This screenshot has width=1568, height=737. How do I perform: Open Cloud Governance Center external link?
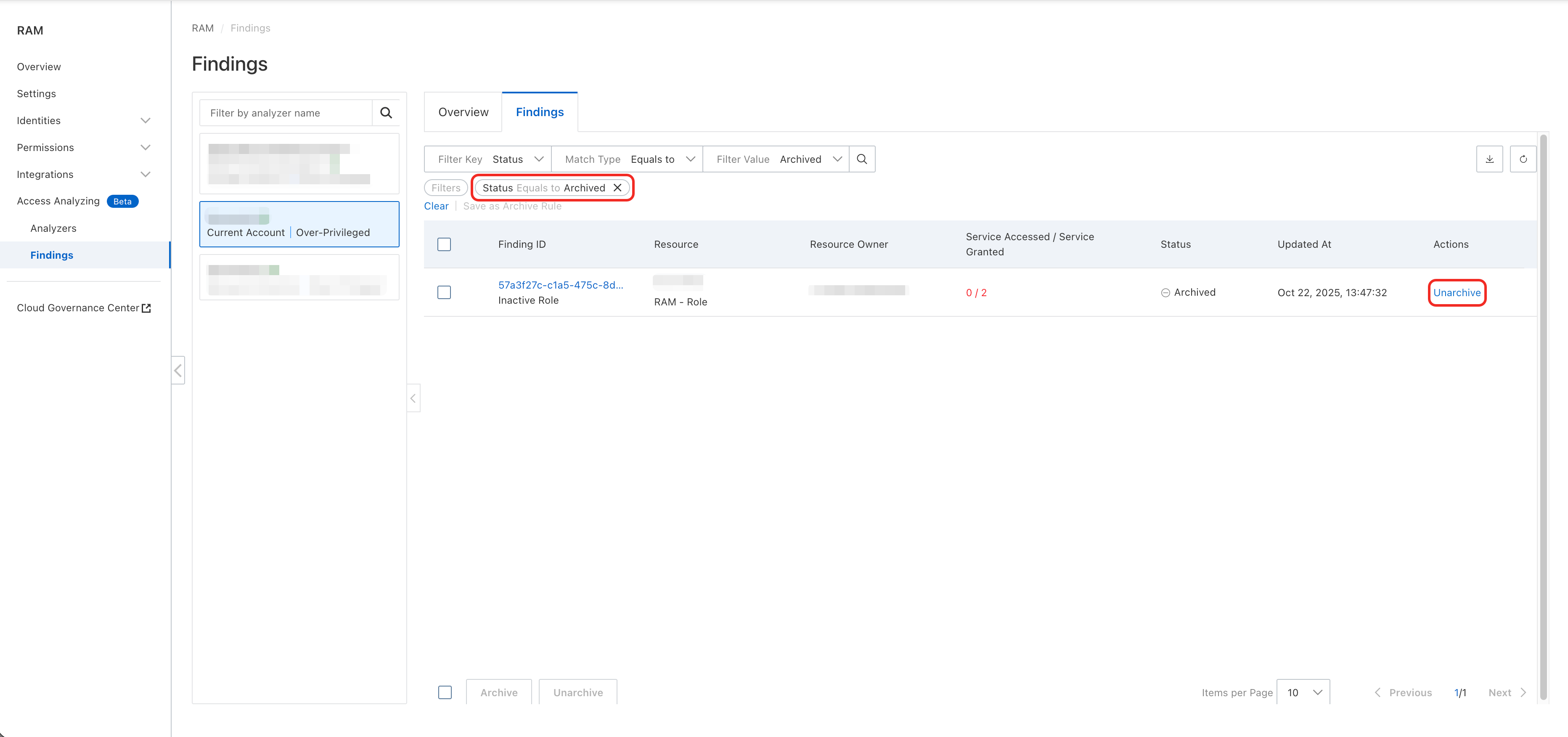pos(83,308)
